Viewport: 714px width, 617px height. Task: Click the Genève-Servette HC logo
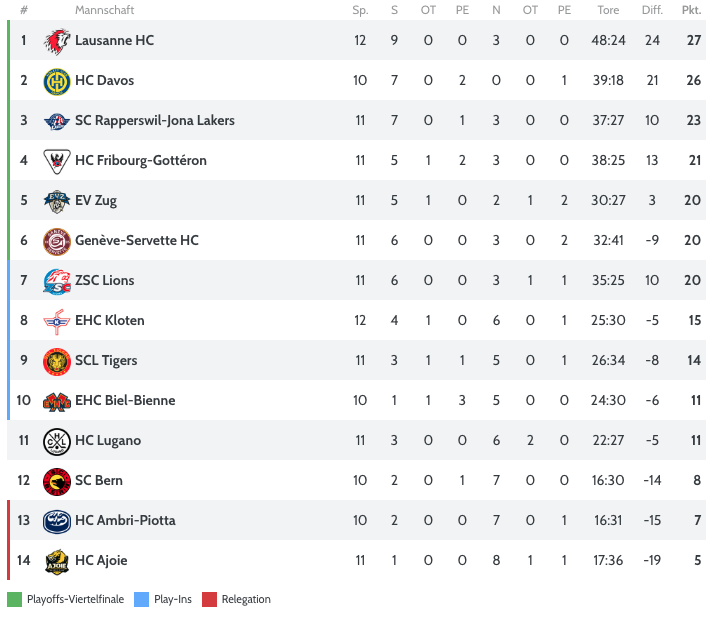tap(57, 241)
